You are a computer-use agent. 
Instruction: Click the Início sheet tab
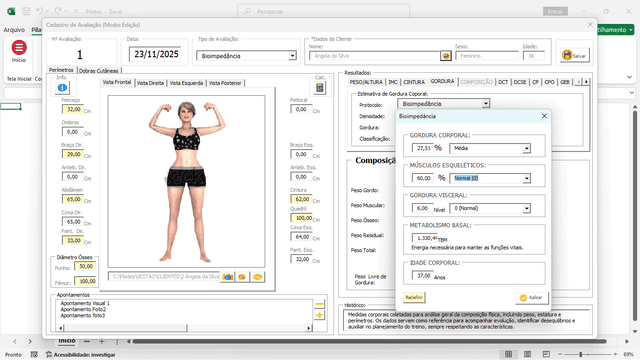pyautogui.click(x=67, y=341)
